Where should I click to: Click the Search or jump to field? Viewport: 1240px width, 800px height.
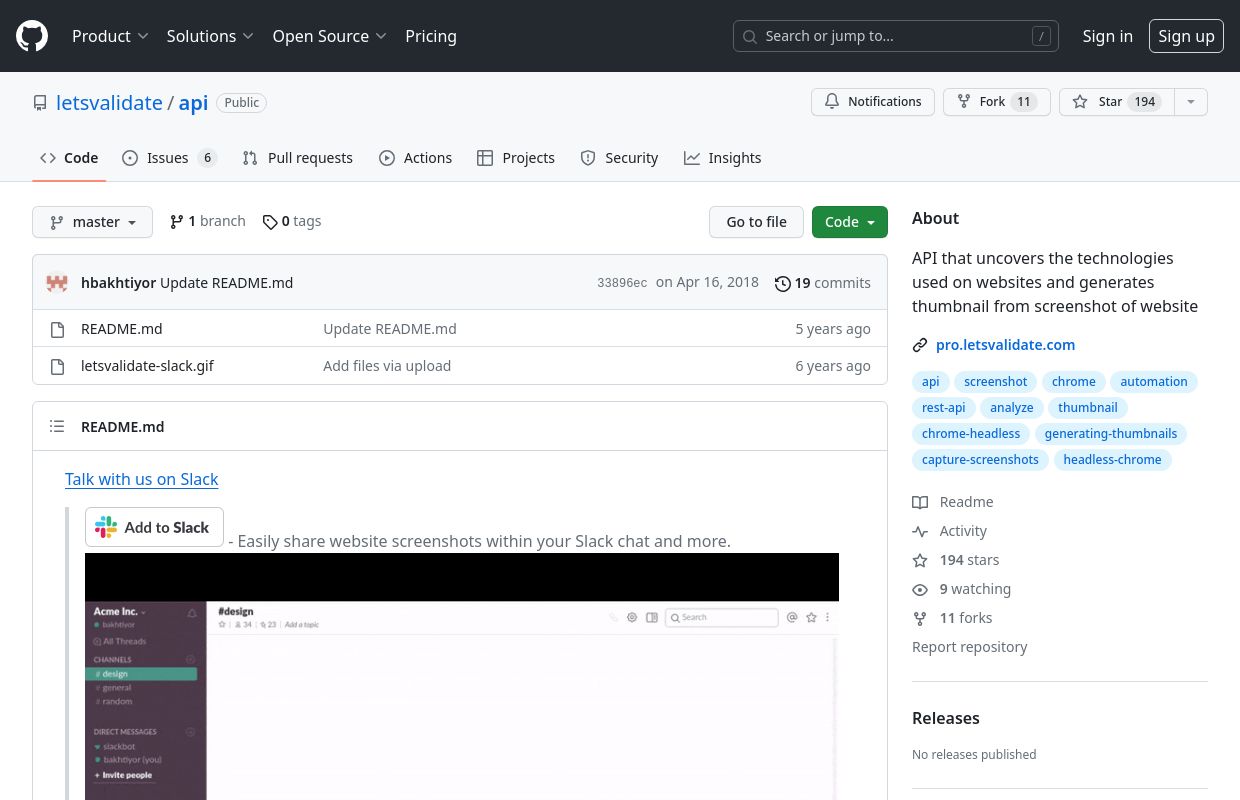896,36
